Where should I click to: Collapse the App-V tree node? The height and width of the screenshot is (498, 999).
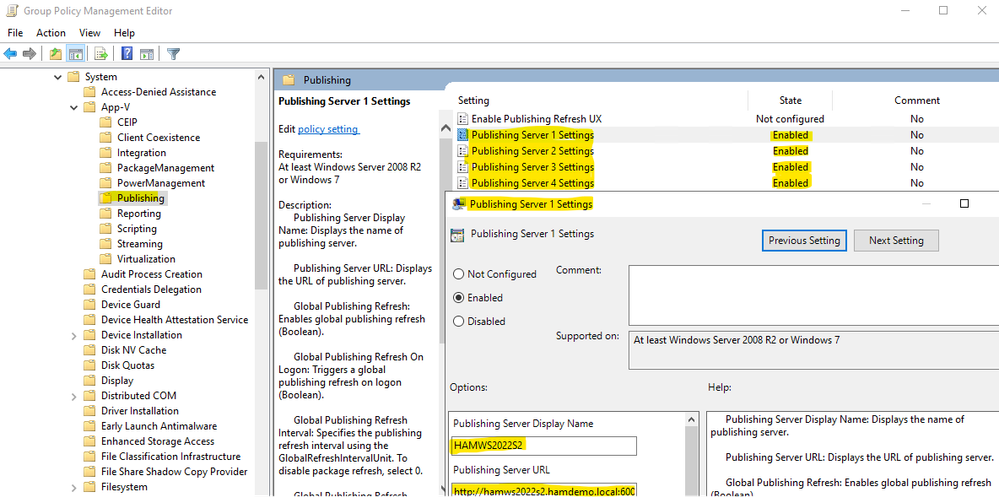74,107
